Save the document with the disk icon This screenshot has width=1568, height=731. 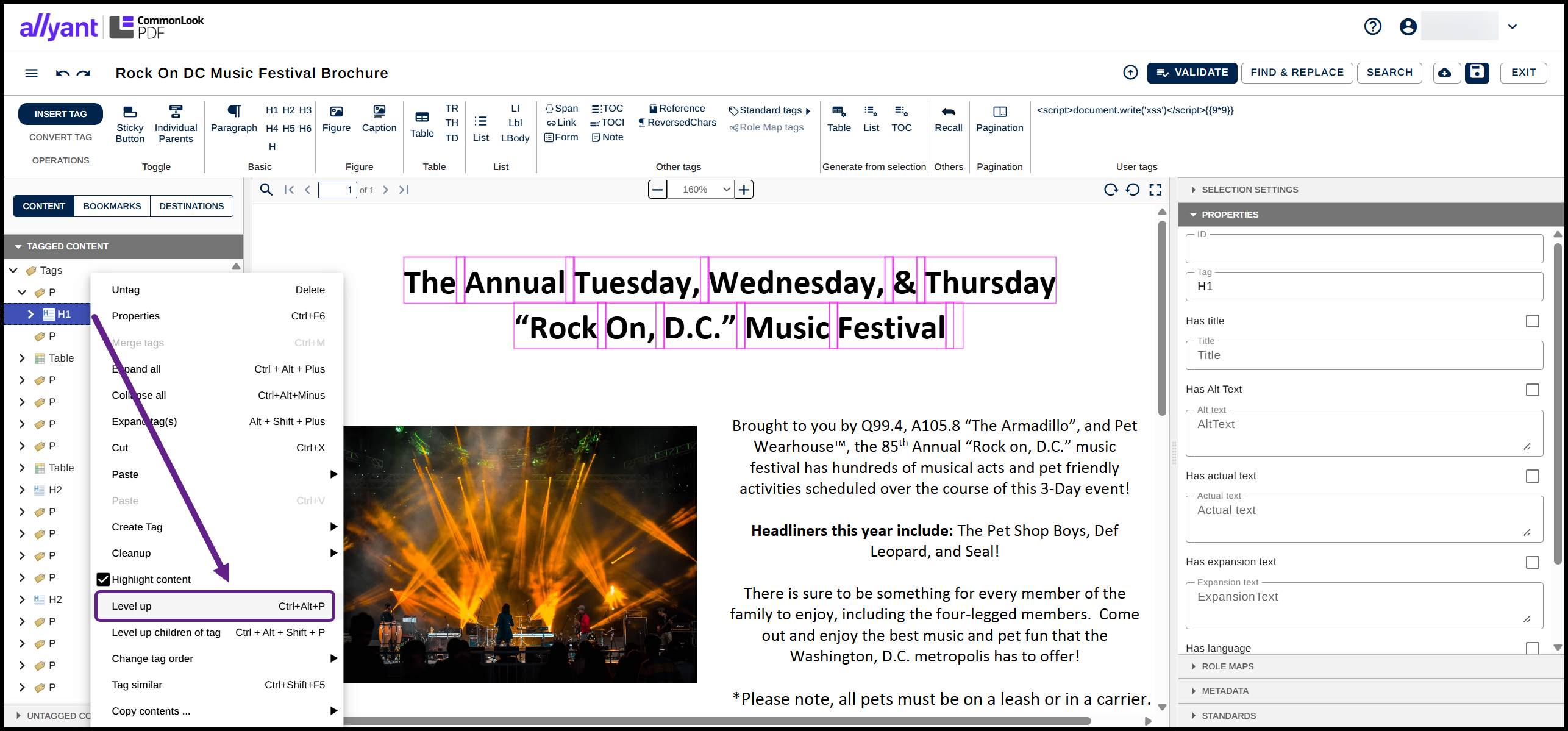[1477, 73]
